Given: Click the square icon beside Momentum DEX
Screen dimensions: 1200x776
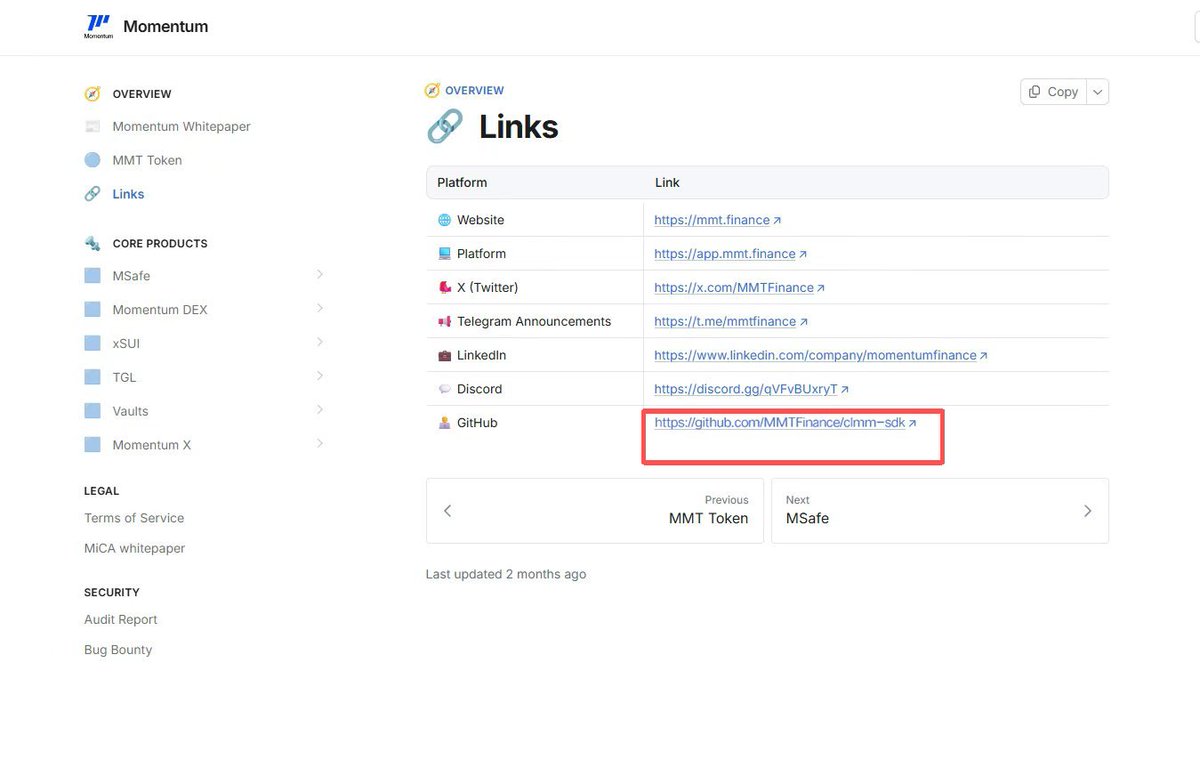Looking at the screenshot, I should coord(92,310).
